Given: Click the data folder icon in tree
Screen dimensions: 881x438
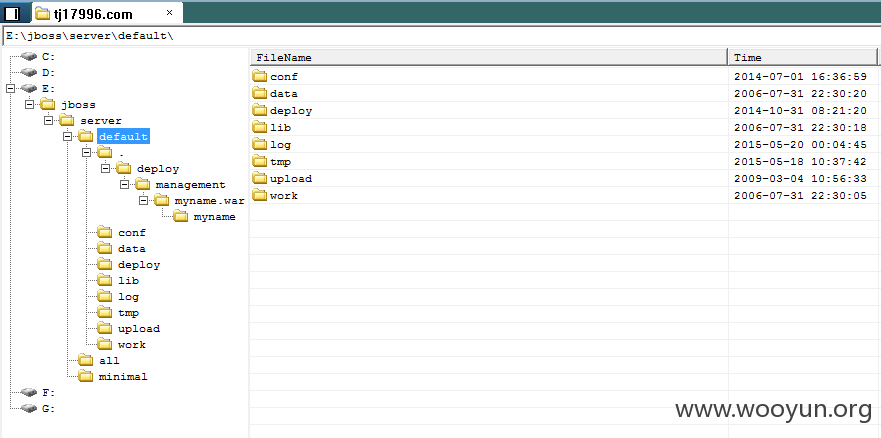Looking at the screenshot, I should point(105,248).
